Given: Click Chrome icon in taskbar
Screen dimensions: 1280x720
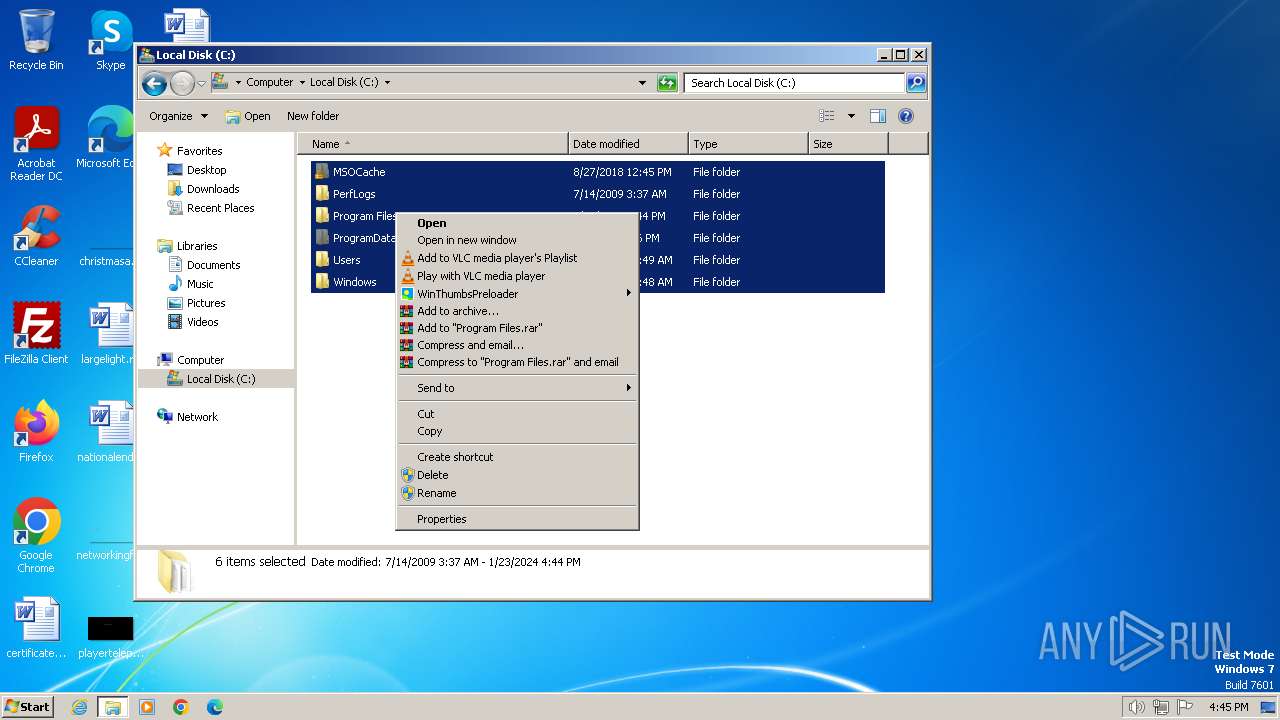Looking at the screenshot, I should coord(180,707).
